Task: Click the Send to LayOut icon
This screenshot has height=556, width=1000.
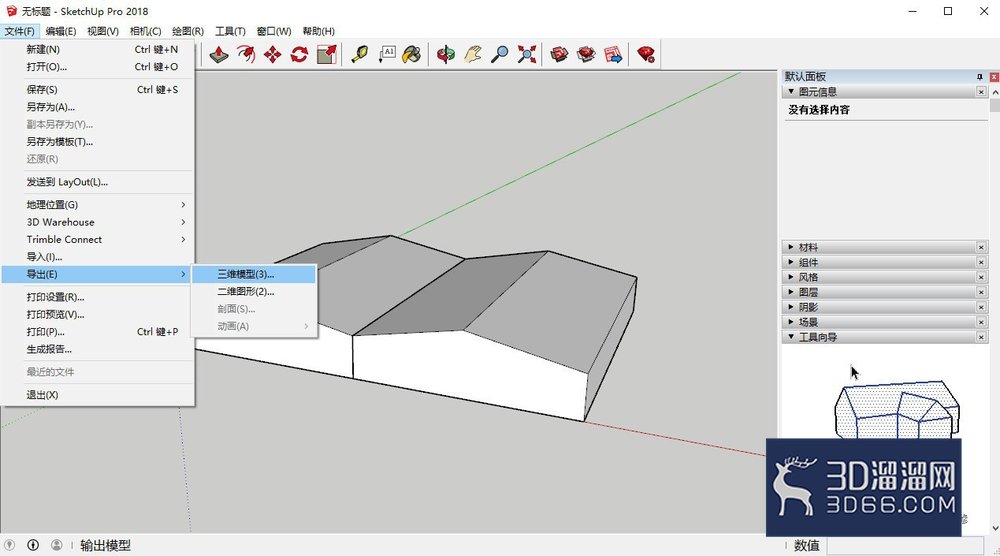Action: tap(613, 54)
